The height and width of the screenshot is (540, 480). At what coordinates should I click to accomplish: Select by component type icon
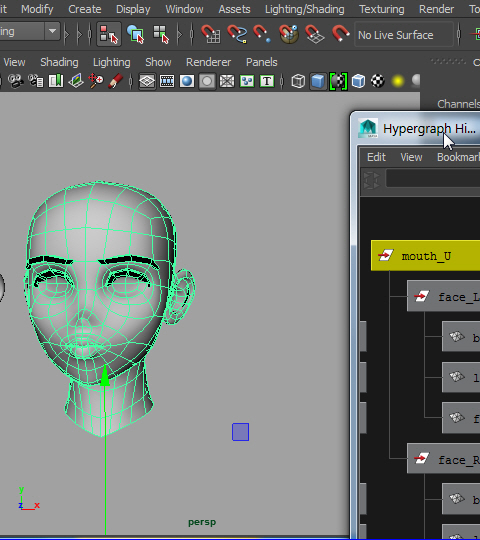pyautogui.click(x=161, y=34)
